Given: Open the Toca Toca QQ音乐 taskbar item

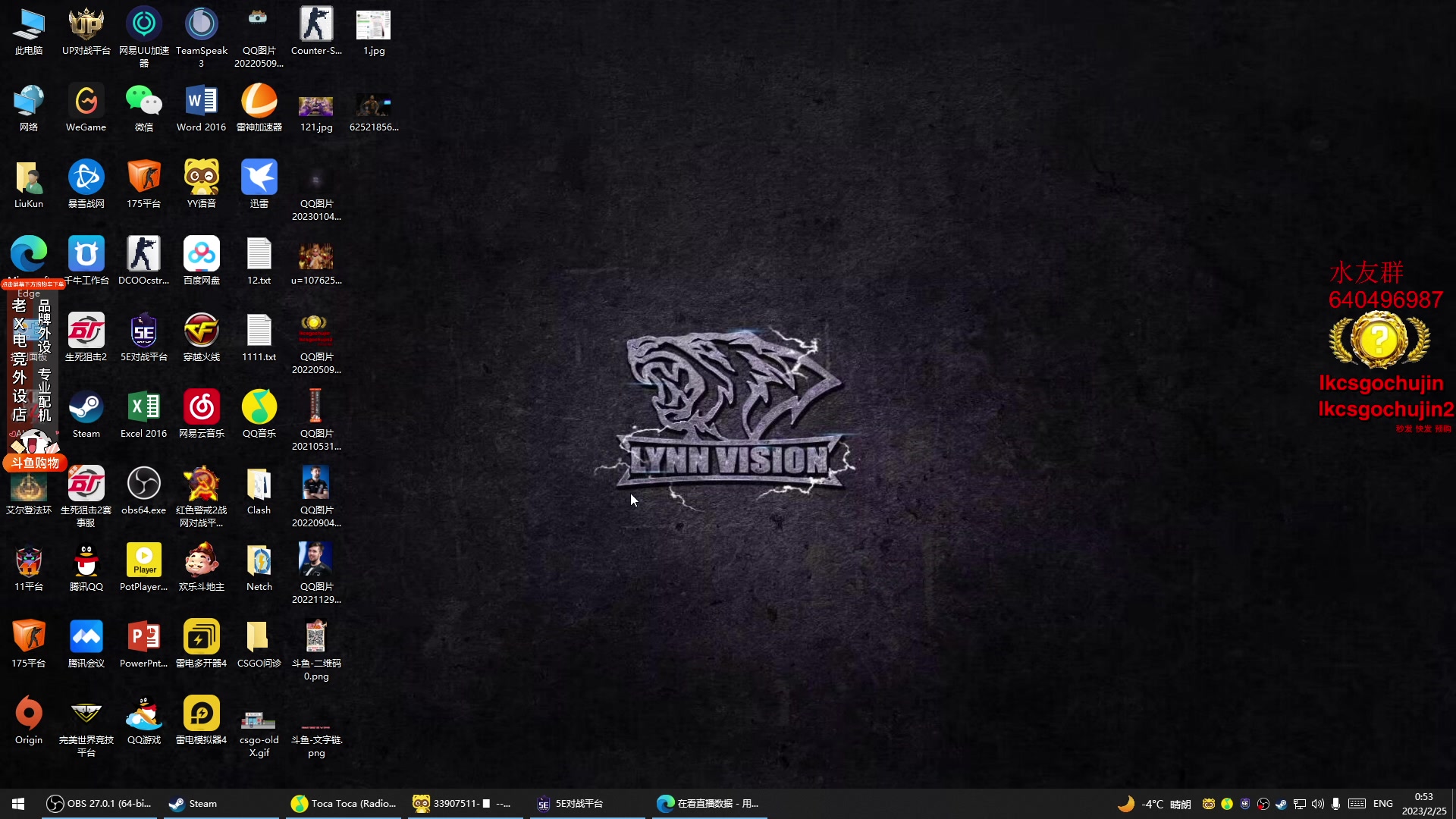Looking at the screenshot, I should pos(344,804).
